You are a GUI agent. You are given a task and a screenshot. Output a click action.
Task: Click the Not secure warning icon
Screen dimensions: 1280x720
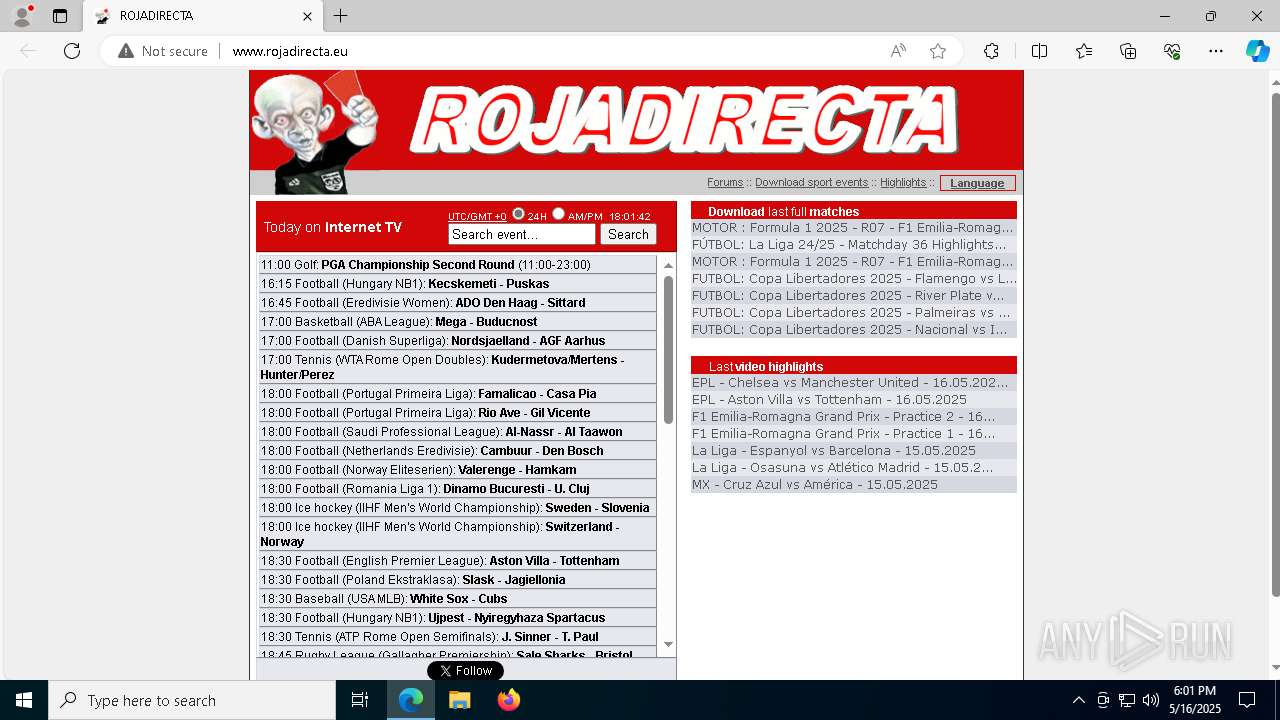126,51
